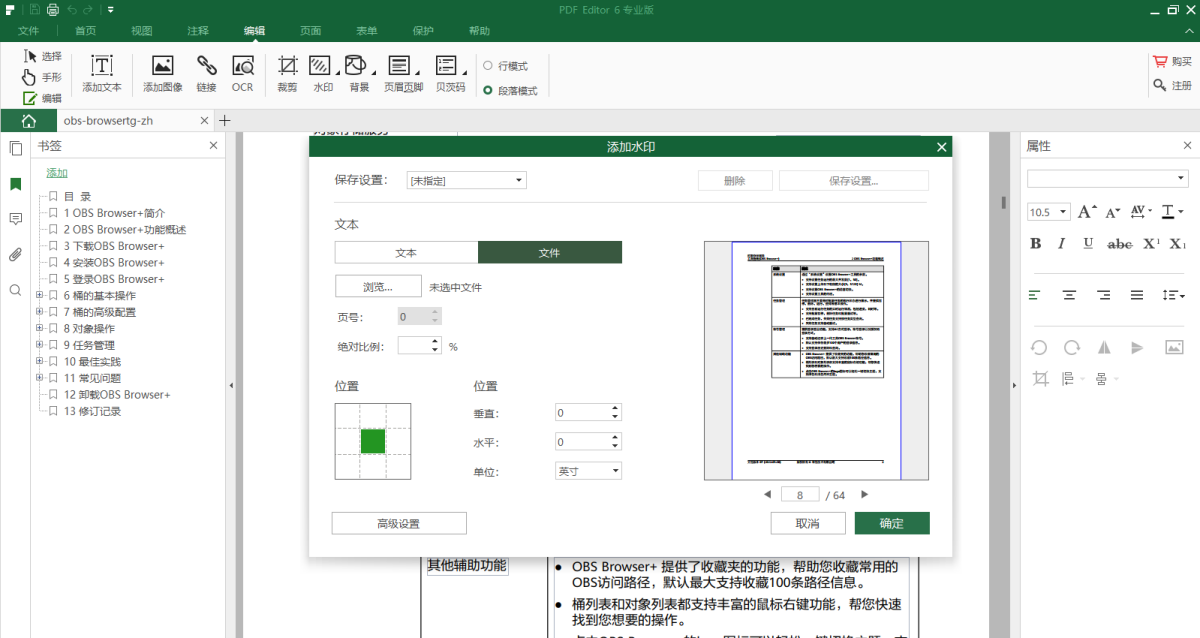Select the 链接 (Link) tool

(x=205, y=73)
